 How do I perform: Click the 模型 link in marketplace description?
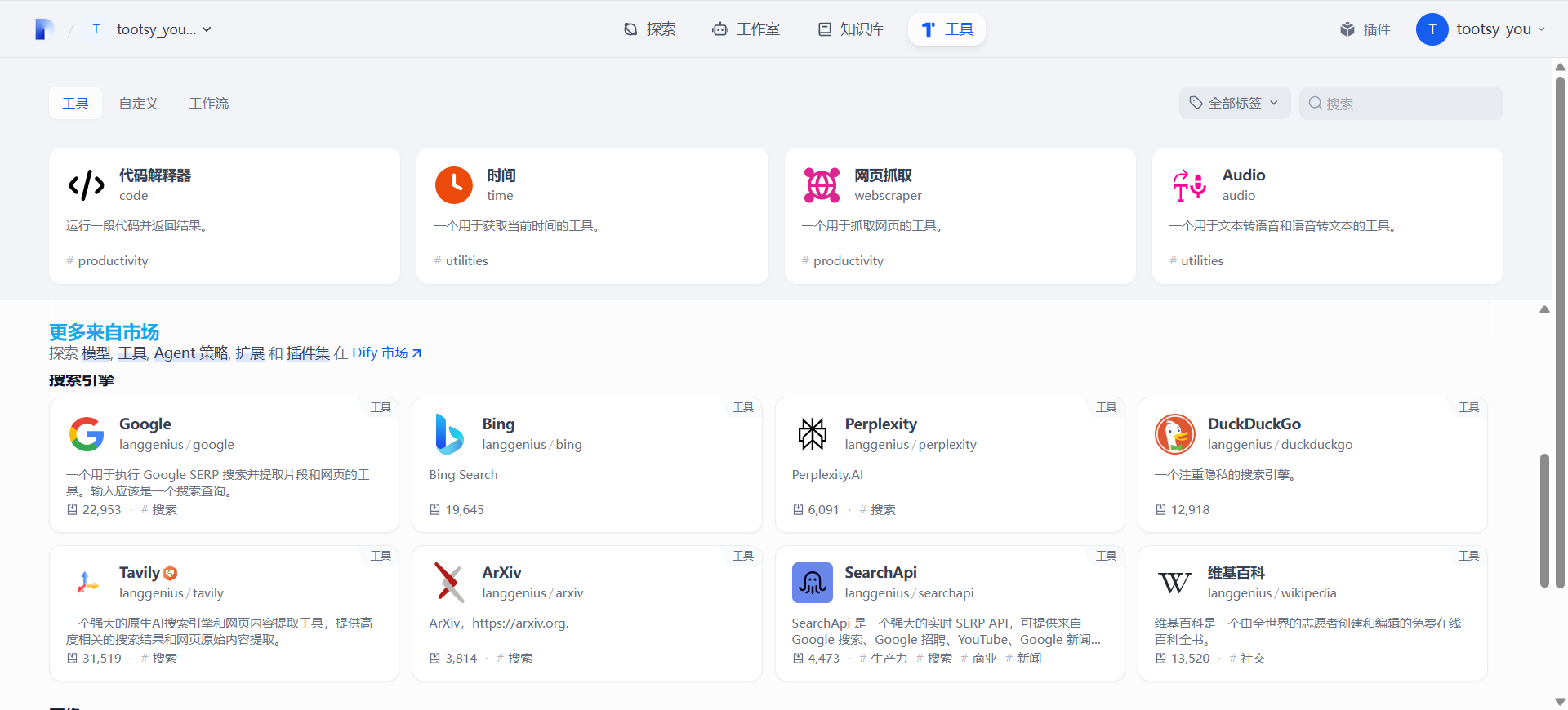[96, 353]
